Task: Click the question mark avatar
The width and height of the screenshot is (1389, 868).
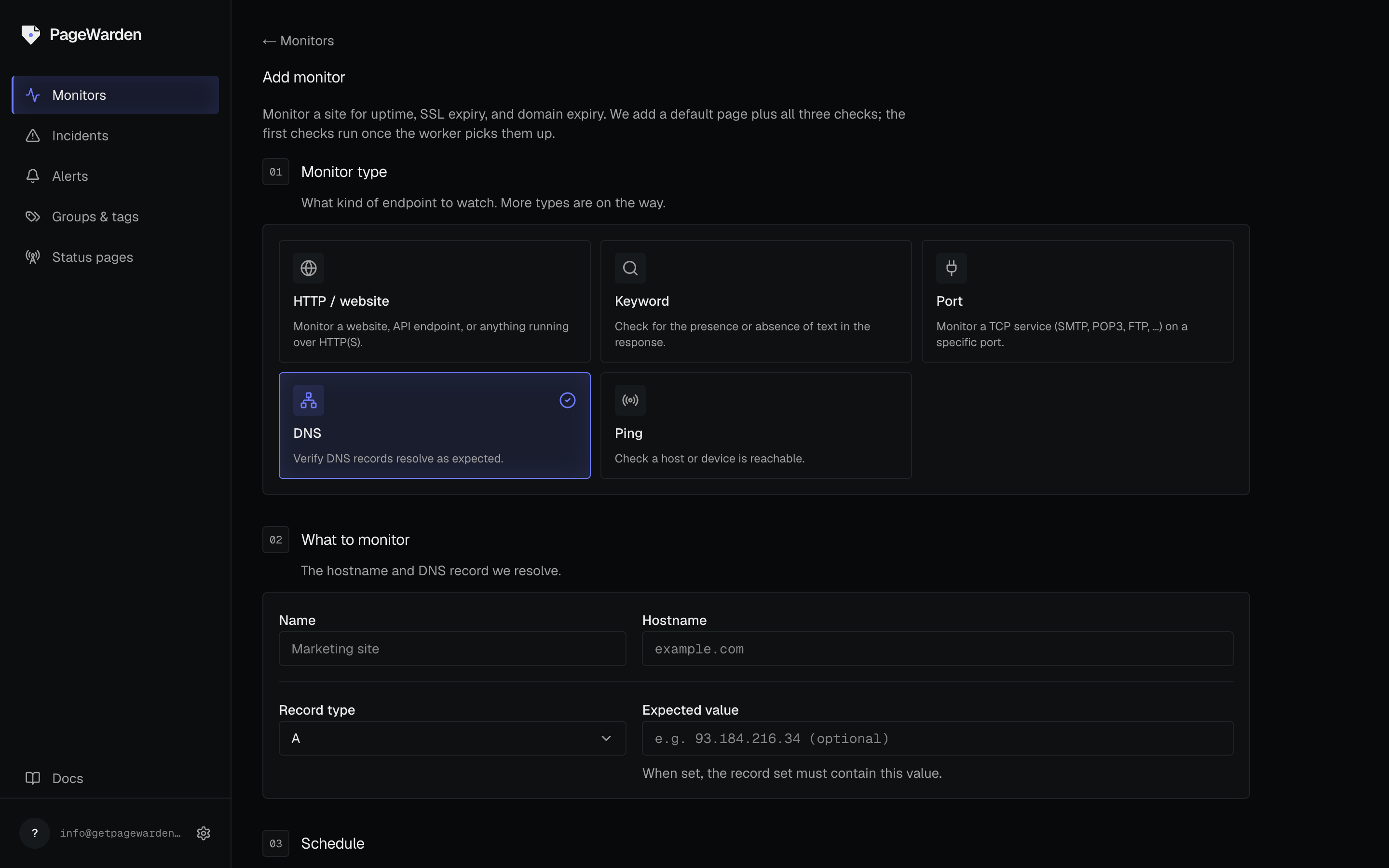Action: (x=34, y=833)
